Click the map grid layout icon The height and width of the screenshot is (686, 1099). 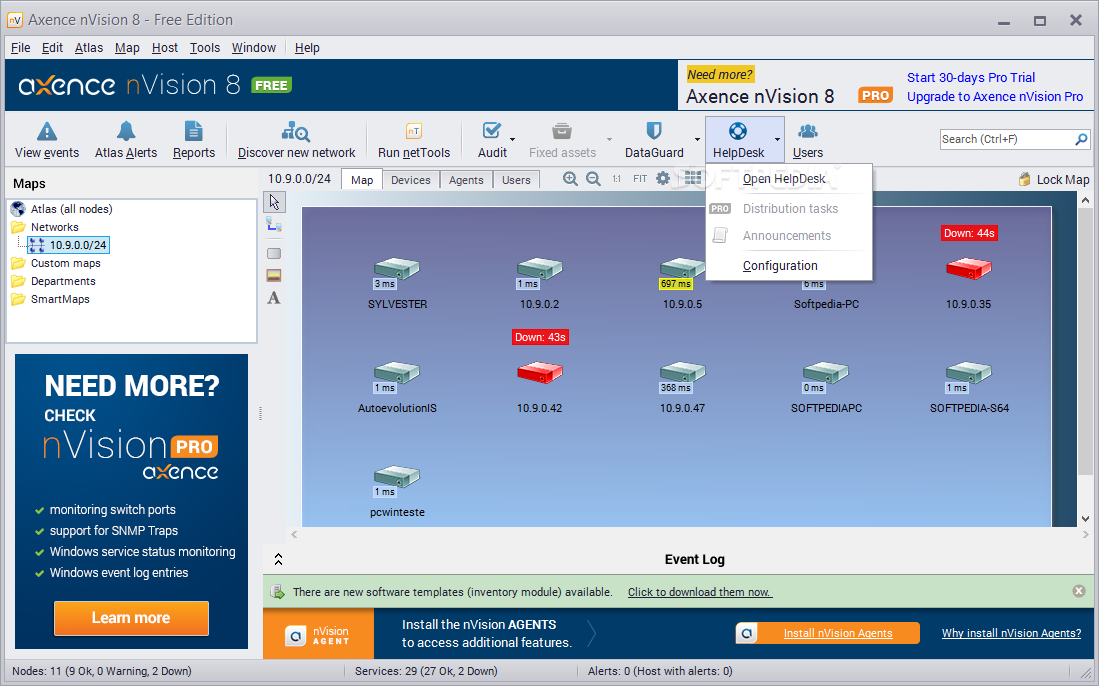click(692, 179)
